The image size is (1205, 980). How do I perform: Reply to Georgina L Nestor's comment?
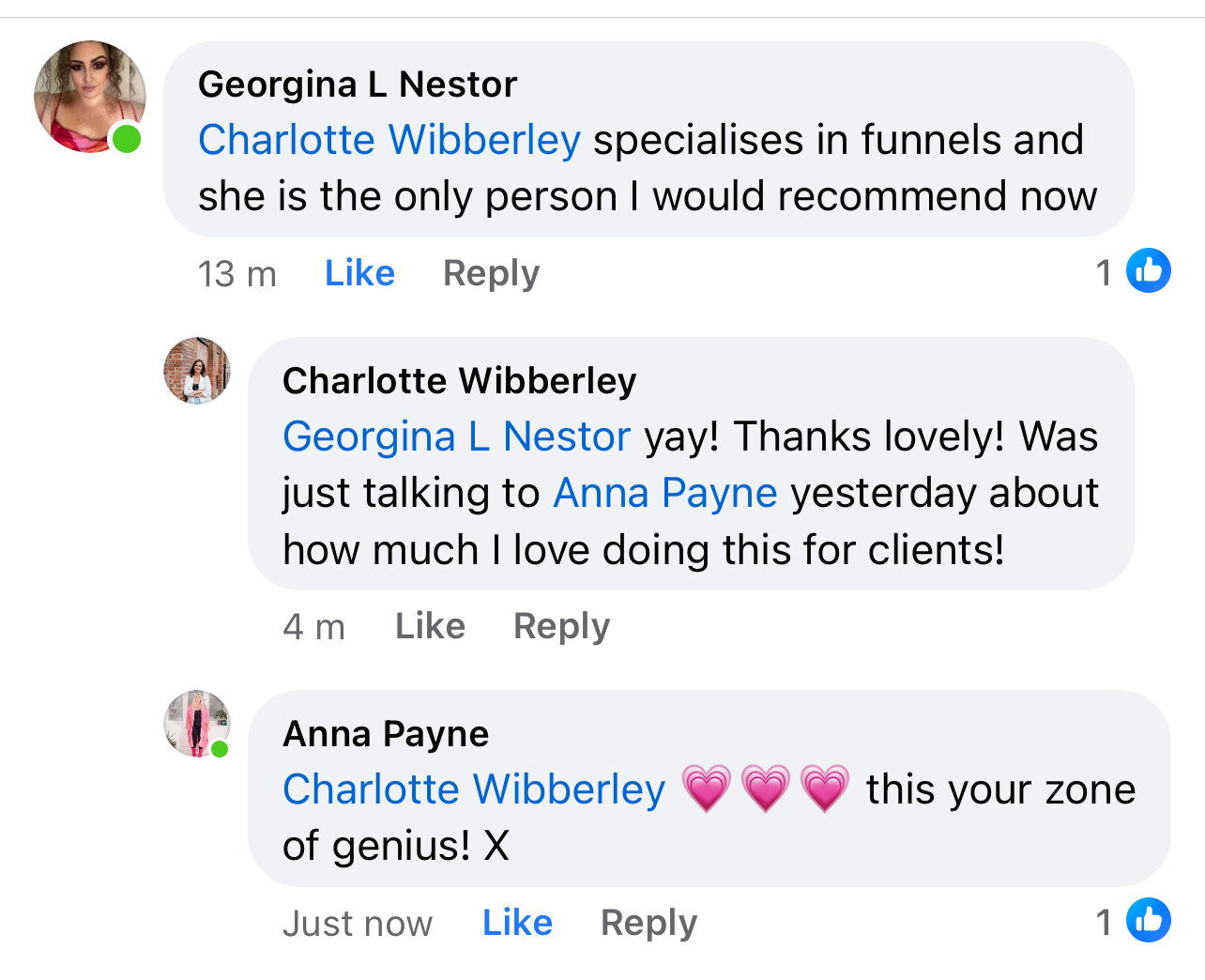(491, 273)
